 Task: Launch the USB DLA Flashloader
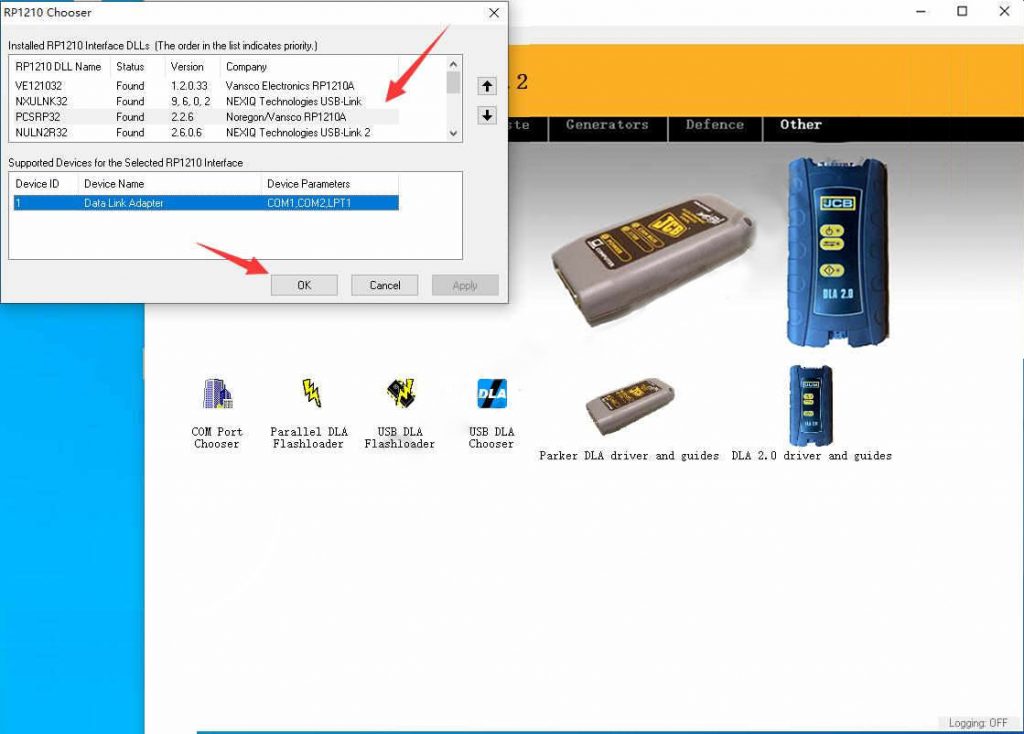[400, 393]
